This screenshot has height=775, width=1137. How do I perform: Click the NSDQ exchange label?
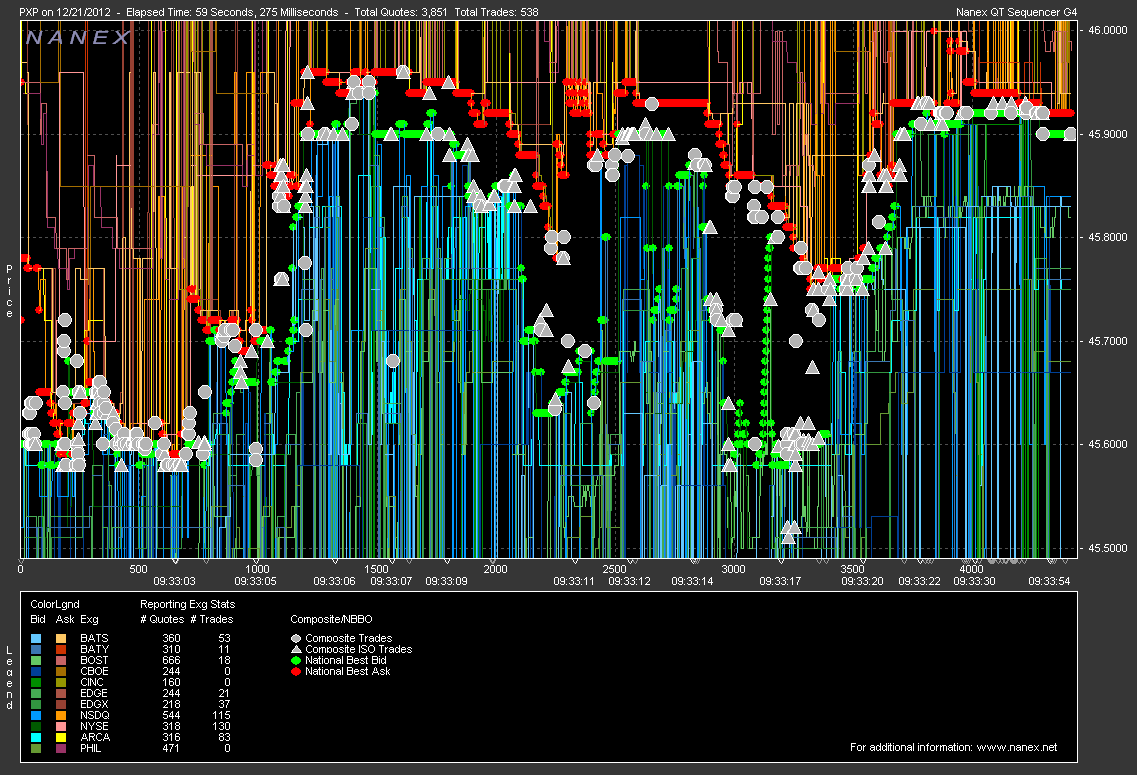pos(94,716)
